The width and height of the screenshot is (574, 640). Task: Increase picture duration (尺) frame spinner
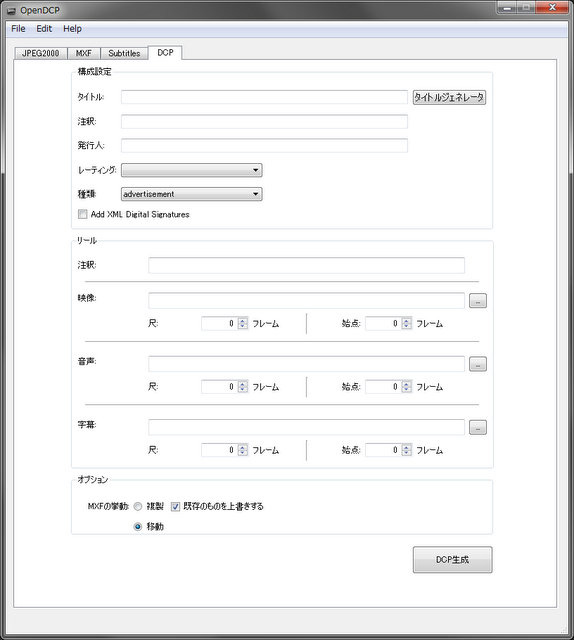click(x=243, y=321)
